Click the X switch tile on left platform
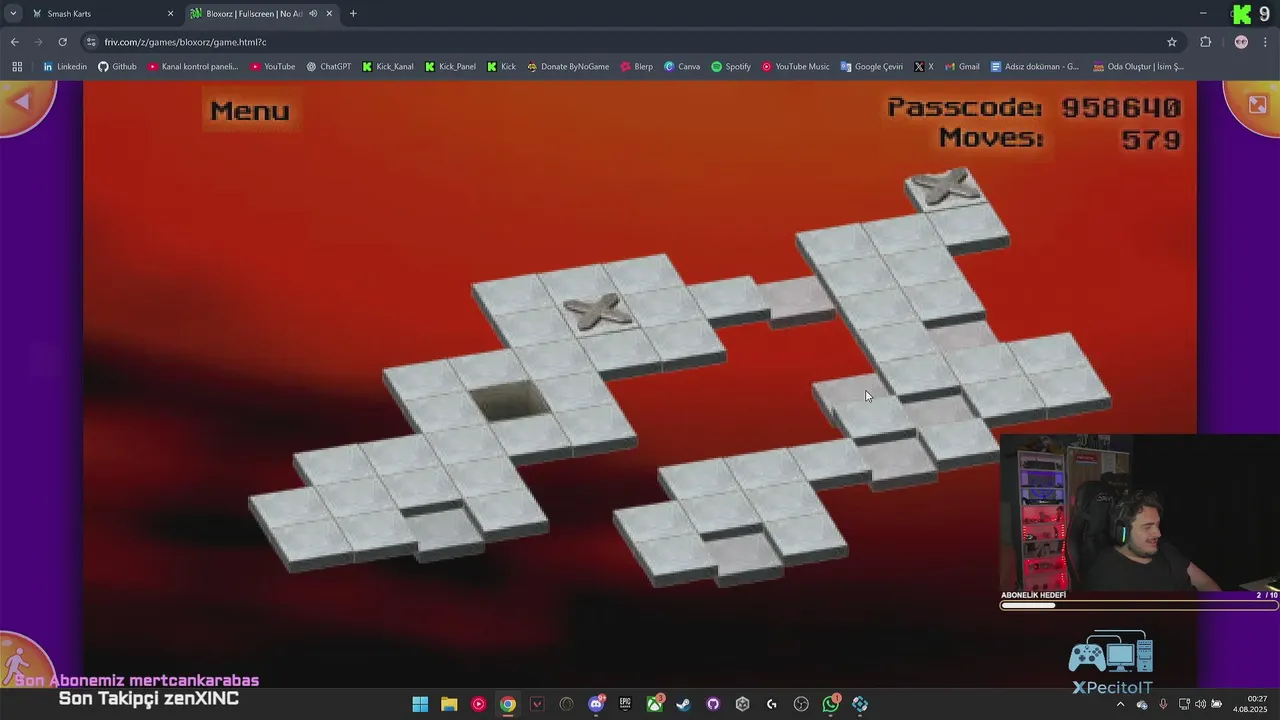 point(598,312)
